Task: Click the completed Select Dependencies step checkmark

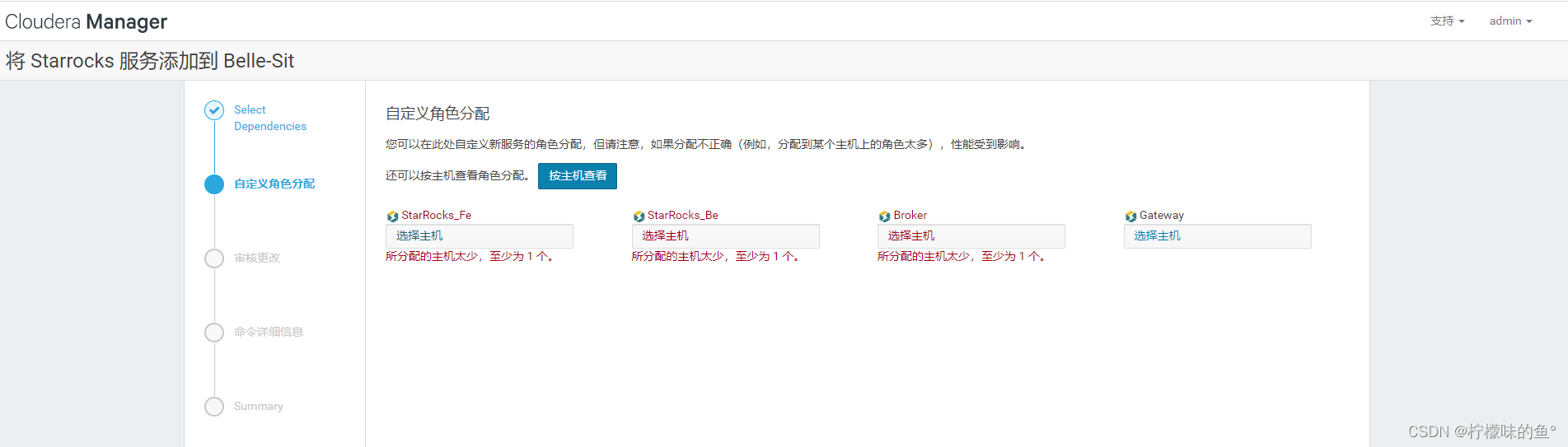Action: [x=214, y=110]
